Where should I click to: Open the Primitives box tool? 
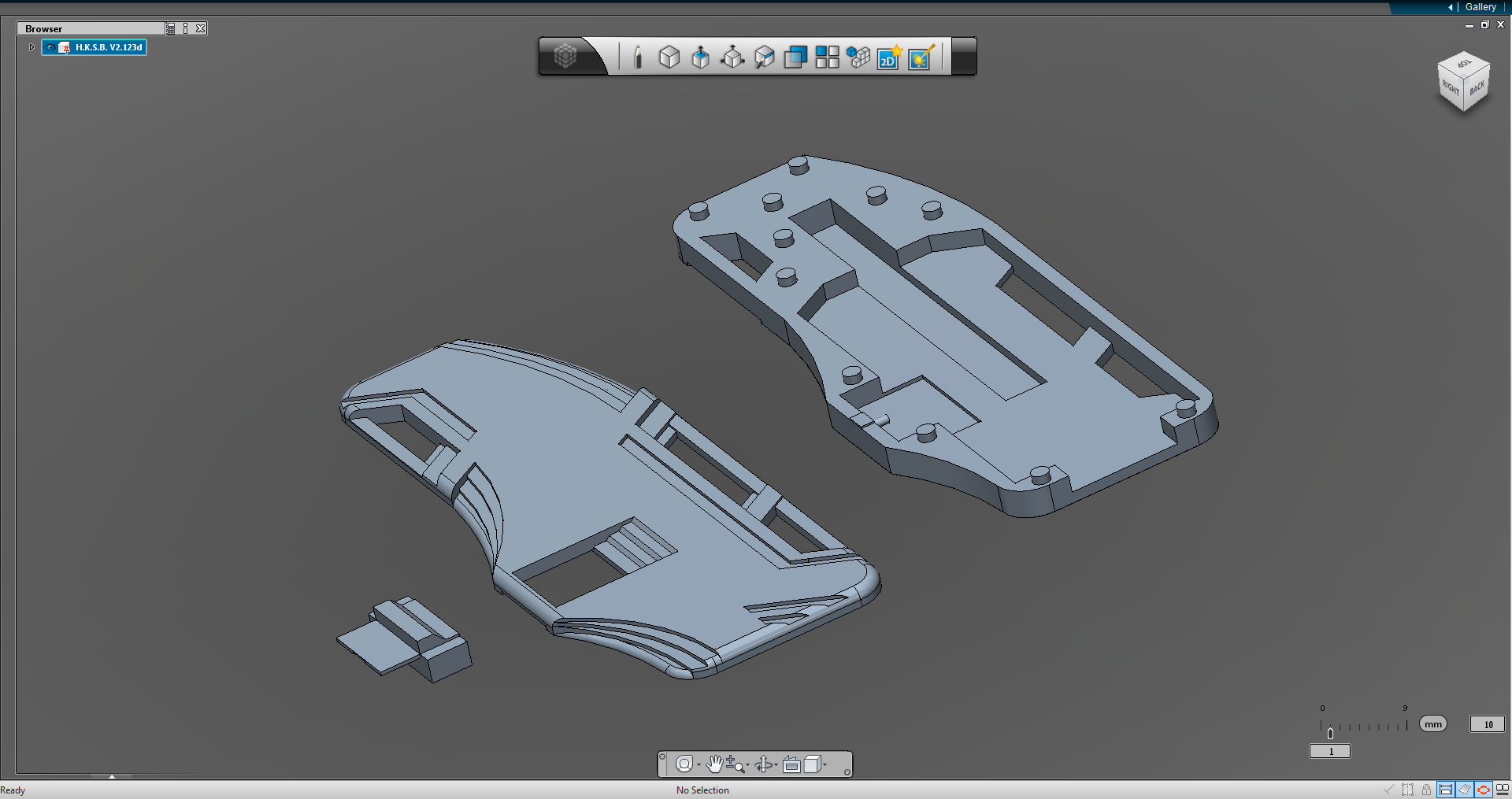point(669,57)
